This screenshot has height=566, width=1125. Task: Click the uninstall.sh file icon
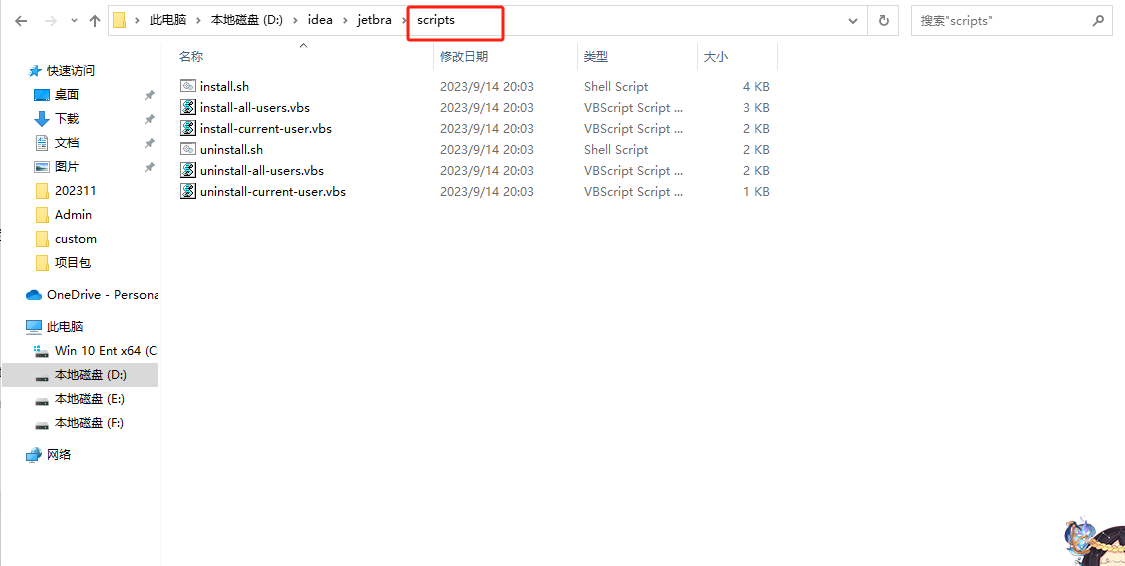(187, 150)
